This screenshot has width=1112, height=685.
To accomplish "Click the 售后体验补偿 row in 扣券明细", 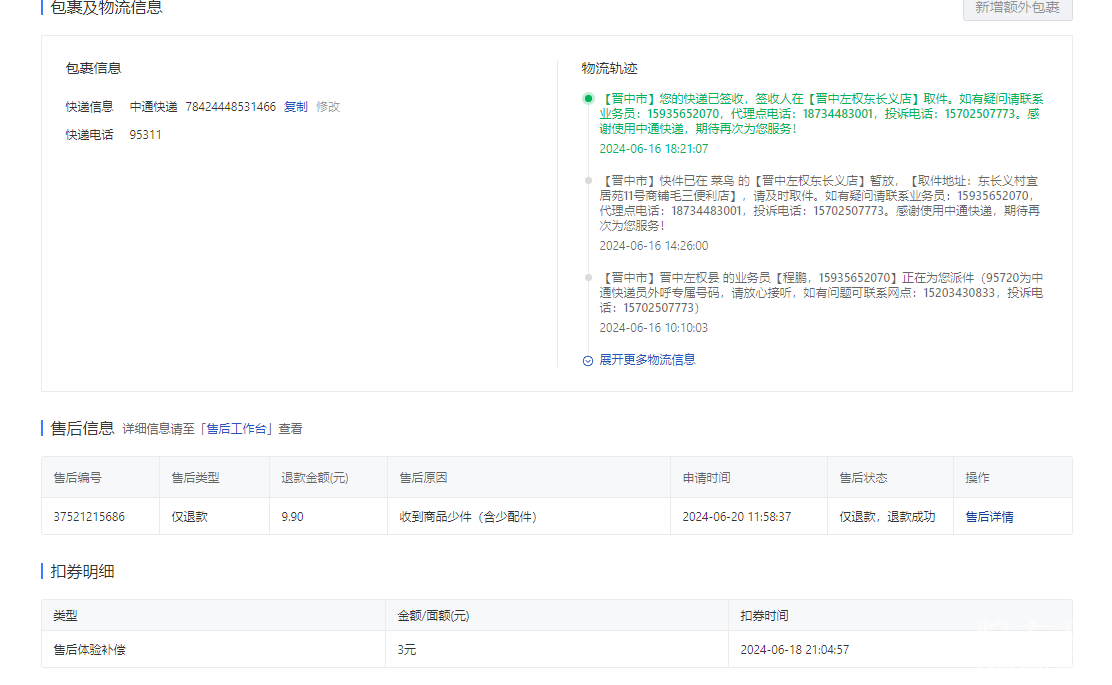I will (89, 650).
